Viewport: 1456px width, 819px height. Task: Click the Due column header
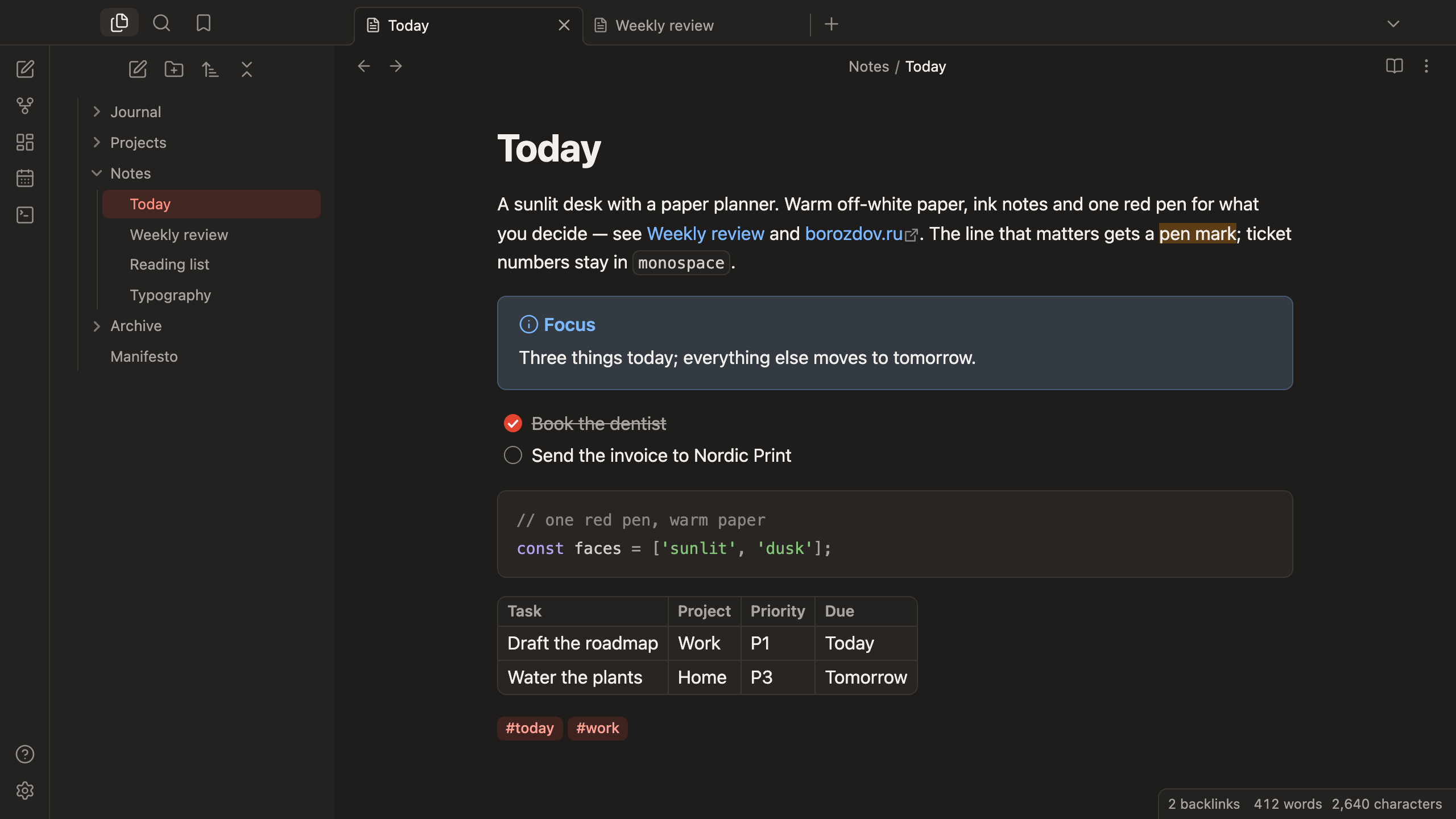click(866, 611)
